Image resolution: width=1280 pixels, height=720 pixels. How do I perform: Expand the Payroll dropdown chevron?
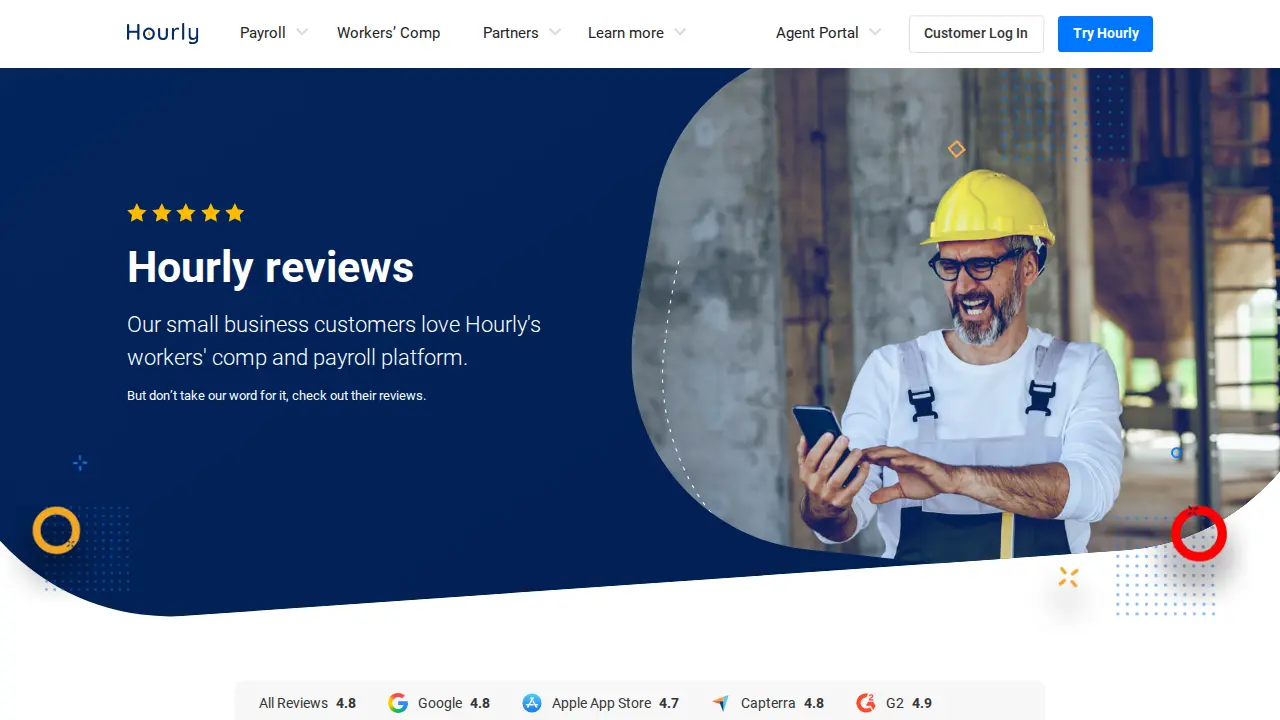[302, 32]
